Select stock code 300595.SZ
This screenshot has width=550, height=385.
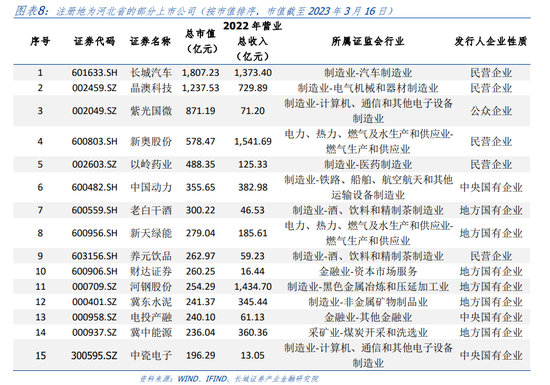tap(94, 355)
